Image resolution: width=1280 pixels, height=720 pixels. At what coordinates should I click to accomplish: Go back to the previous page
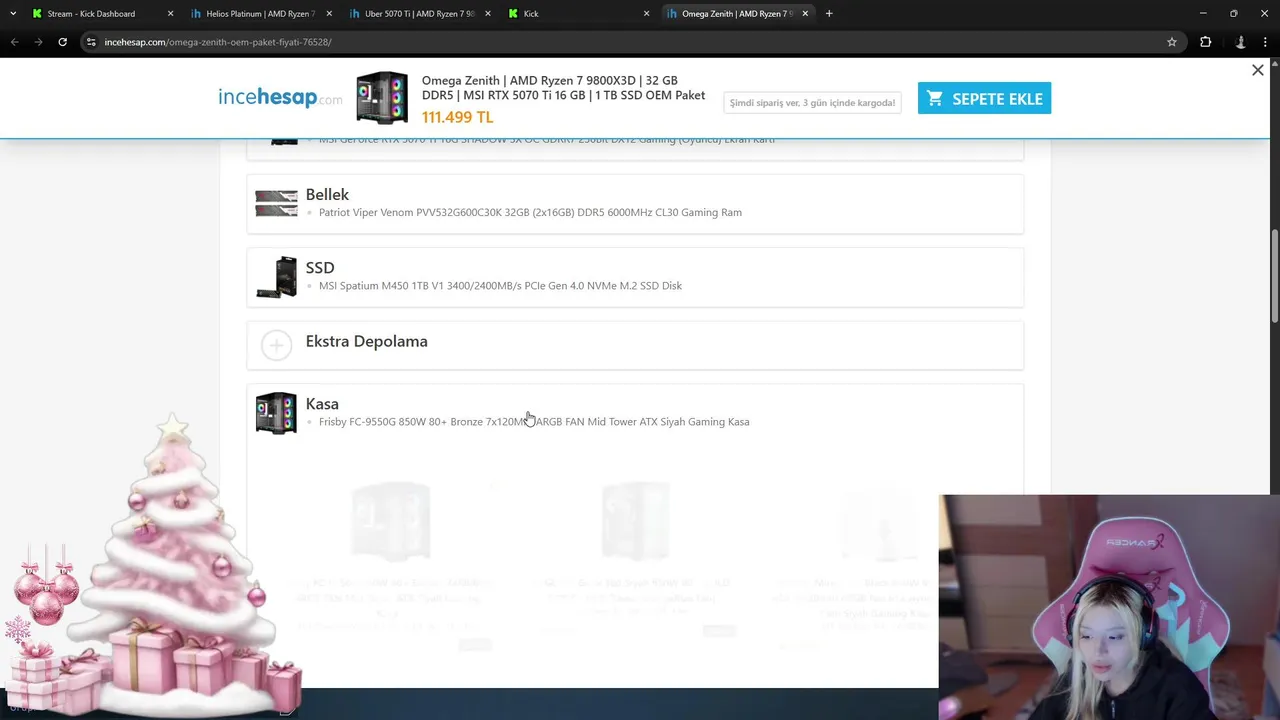(x=14, y=42)
